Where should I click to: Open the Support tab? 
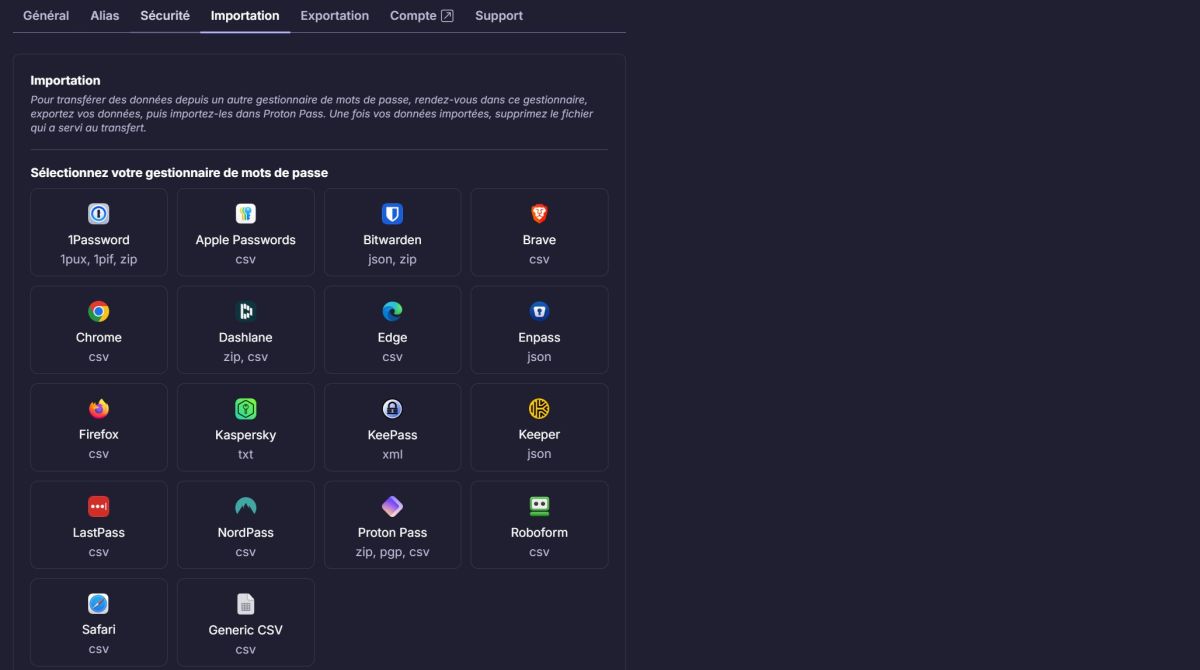pyautogui.click(x=499, y=16)
